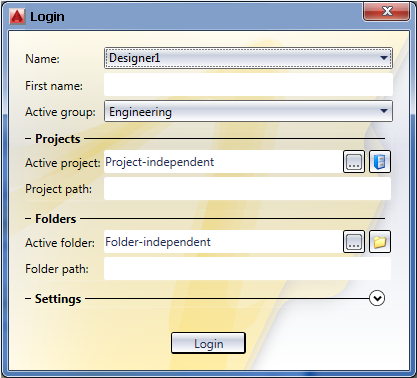Click the Settings section heading
Image resolution: width=417 pixels, height=378 pixels.
(x=58, y=299)
